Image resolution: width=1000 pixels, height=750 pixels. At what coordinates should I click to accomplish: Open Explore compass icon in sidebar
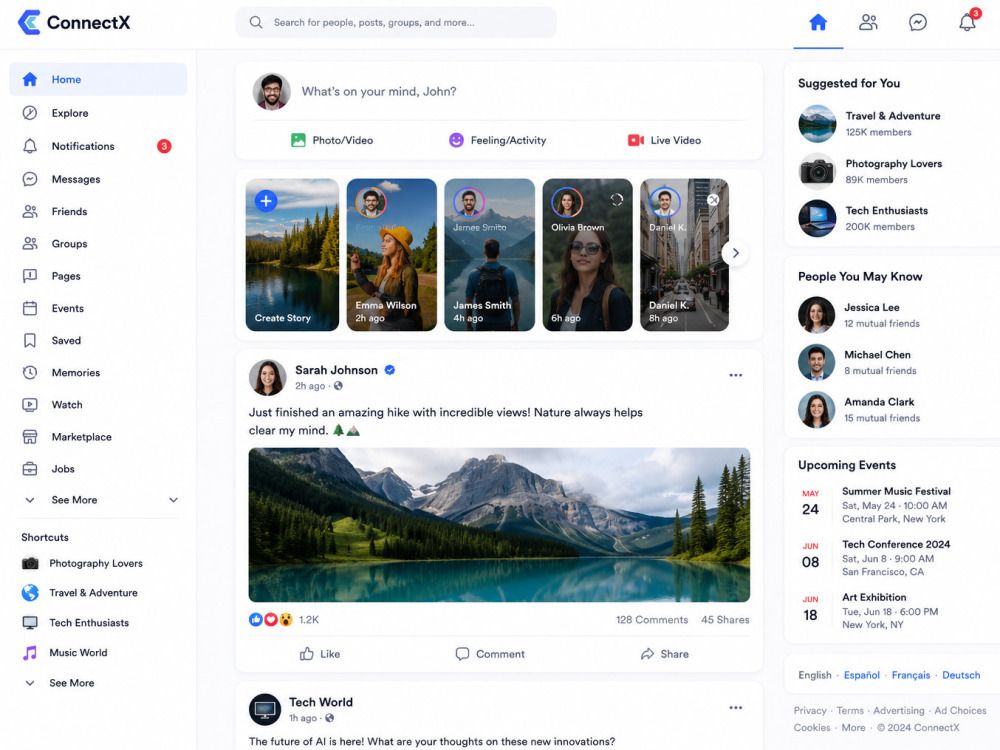30,113
